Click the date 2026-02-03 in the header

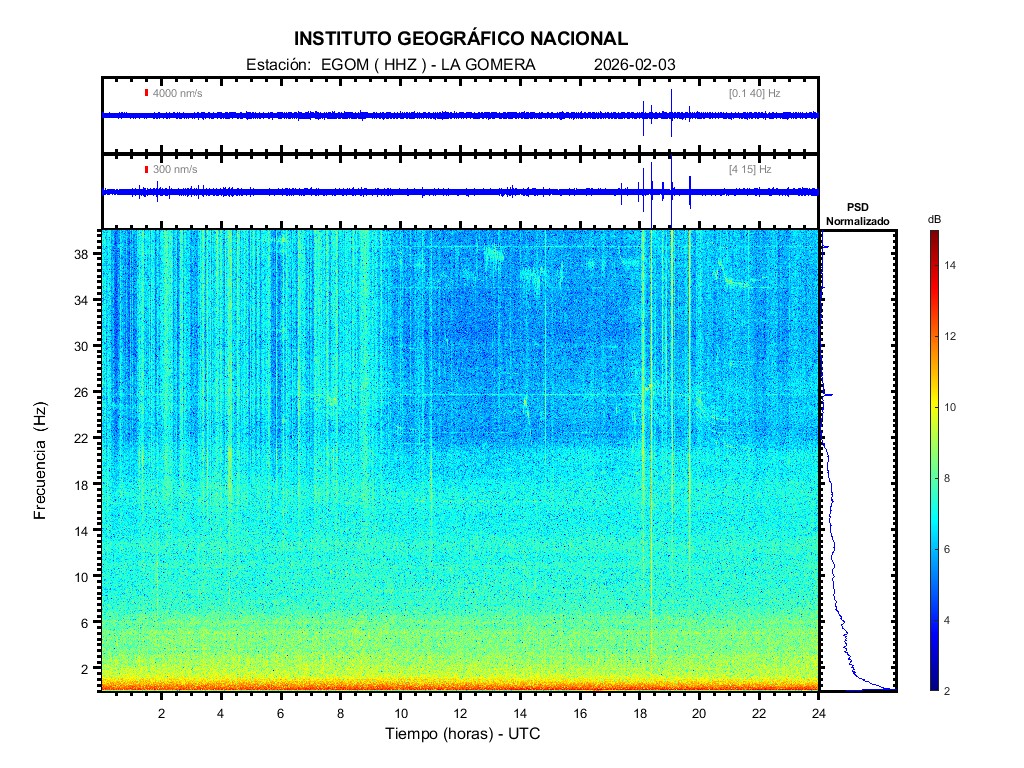[634, 65]
